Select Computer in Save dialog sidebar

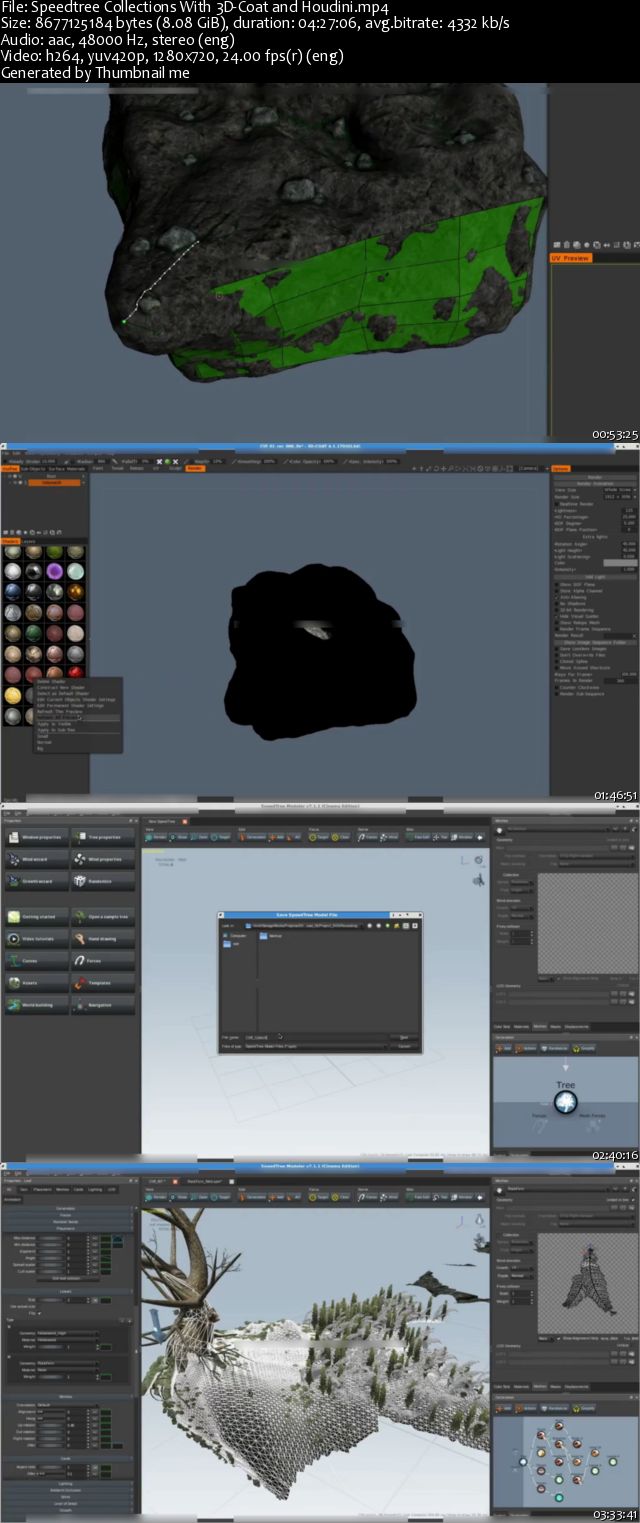(233, 935)
